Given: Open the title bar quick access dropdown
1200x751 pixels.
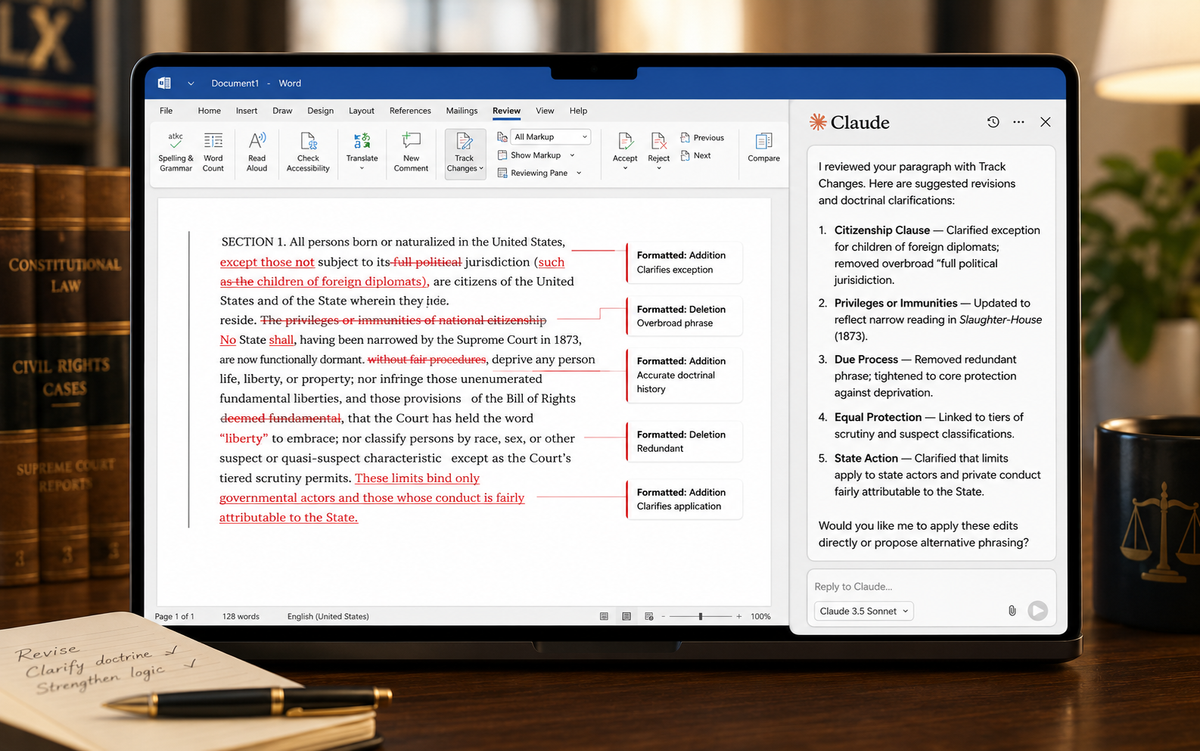Looking at the screenshot, I should coord(190,83).
